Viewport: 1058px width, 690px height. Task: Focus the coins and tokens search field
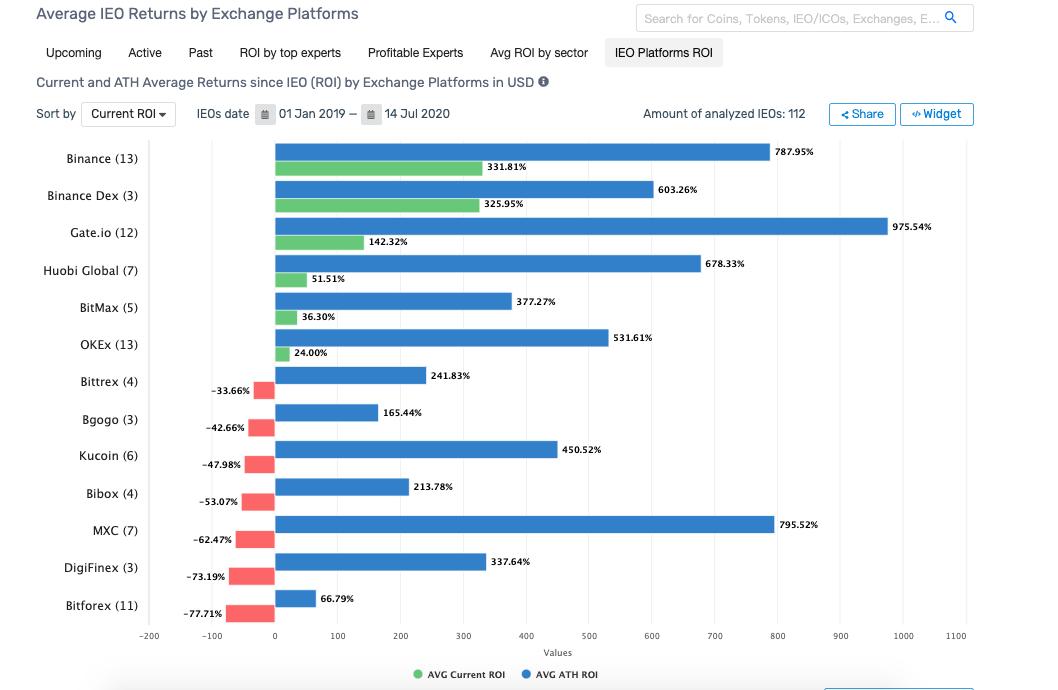click(x=790, y=18)
